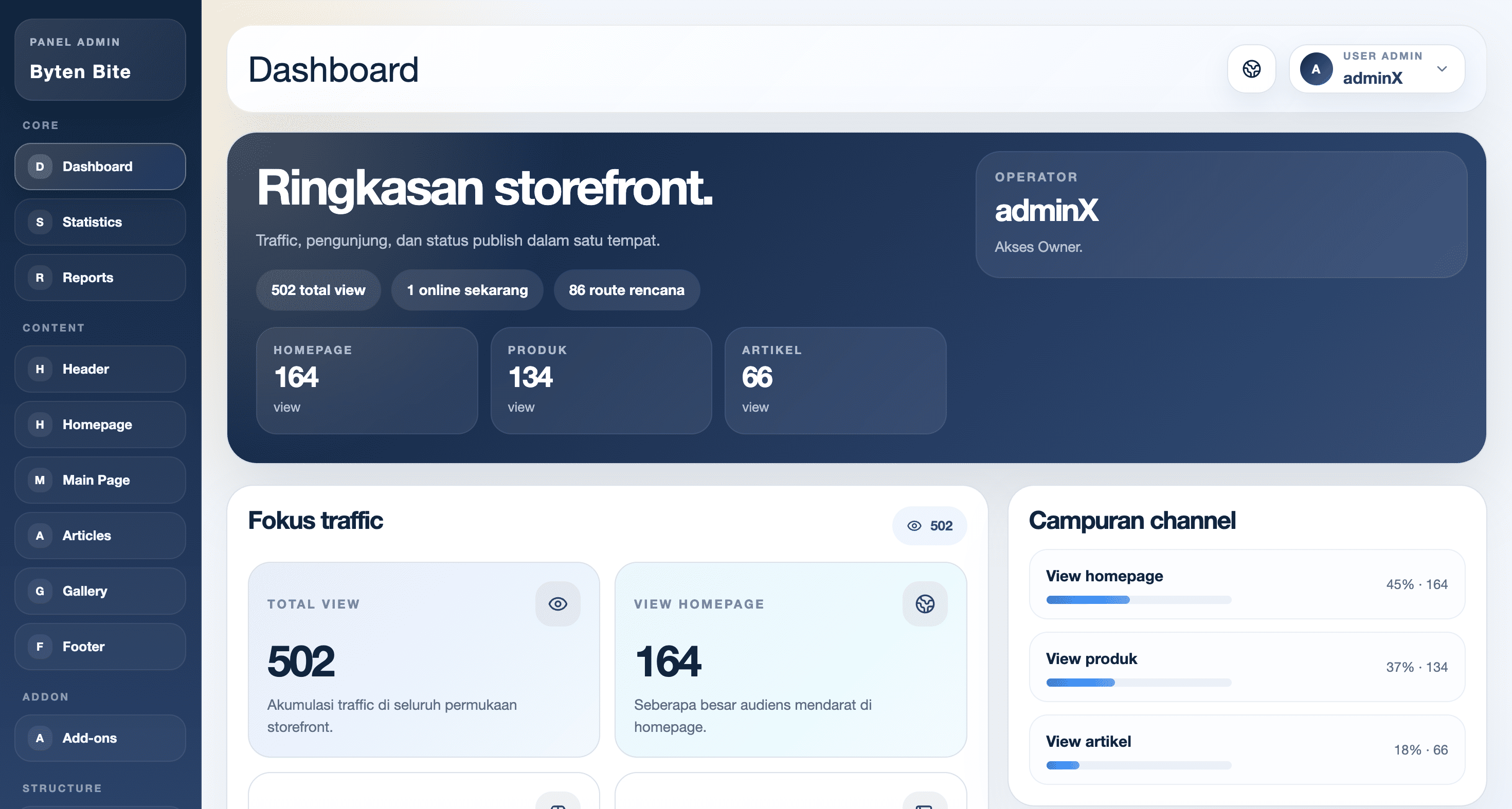Click the G badge icon beside Gallery
Image resolution: width=1512 pixels, height=809 pixels.
[40, 592]
